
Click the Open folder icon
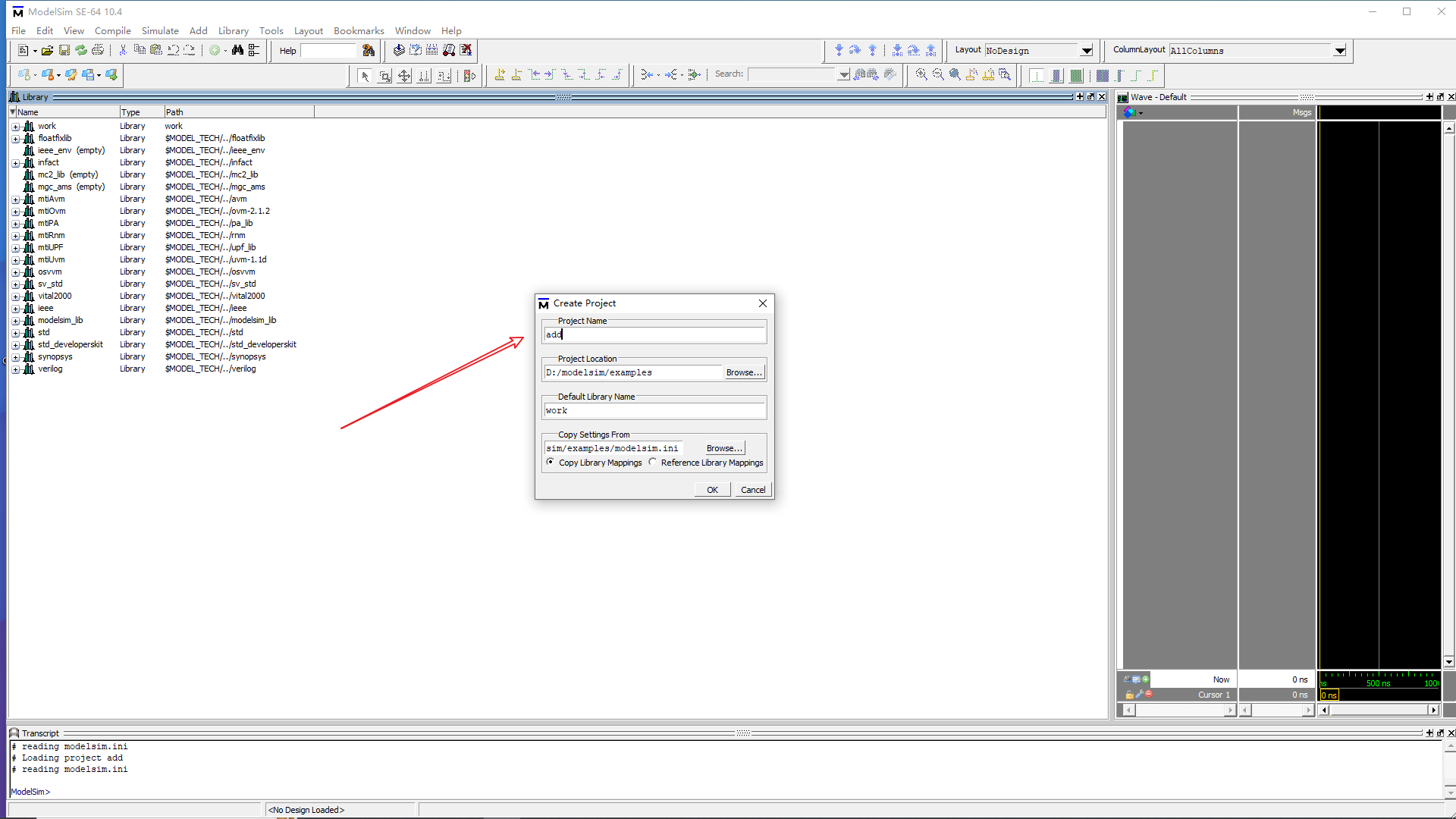coord(47,51)
